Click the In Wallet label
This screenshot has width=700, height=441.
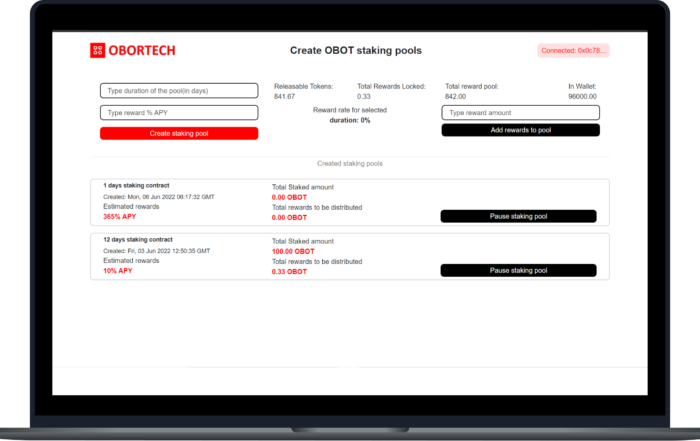click(x=582, y=86)
